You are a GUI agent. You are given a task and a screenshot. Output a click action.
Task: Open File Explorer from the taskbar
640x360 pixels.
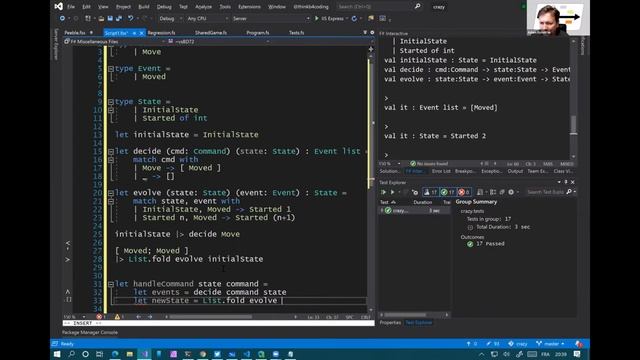click(130, 354)
